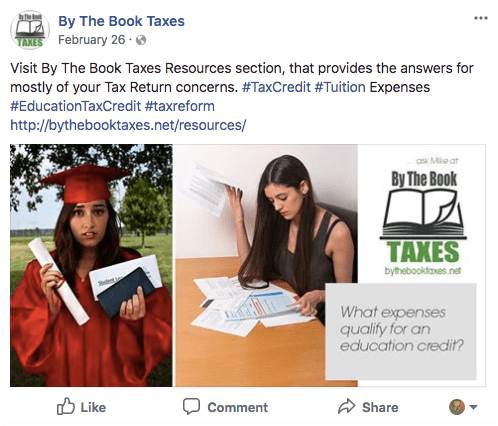The image size is (498, 426).
Task: Follow the #Tuition hashtag
Action: 340,87
